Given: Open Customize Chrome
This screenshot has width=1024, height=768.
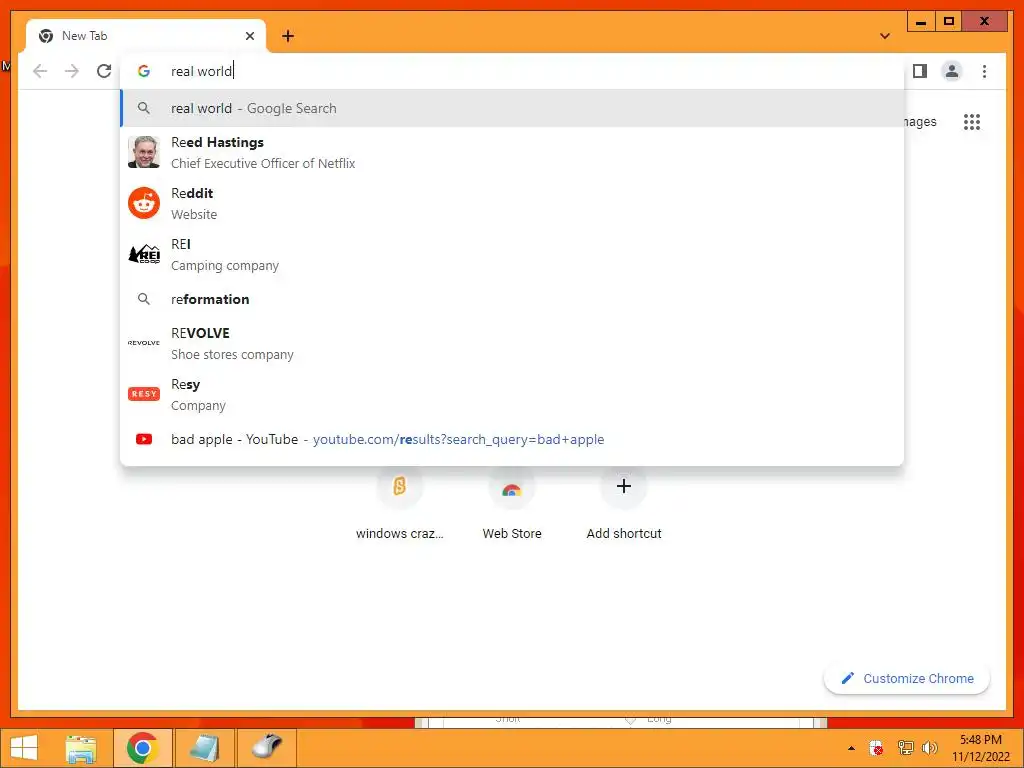Looking at the screenshot, I should click(907, 679).
